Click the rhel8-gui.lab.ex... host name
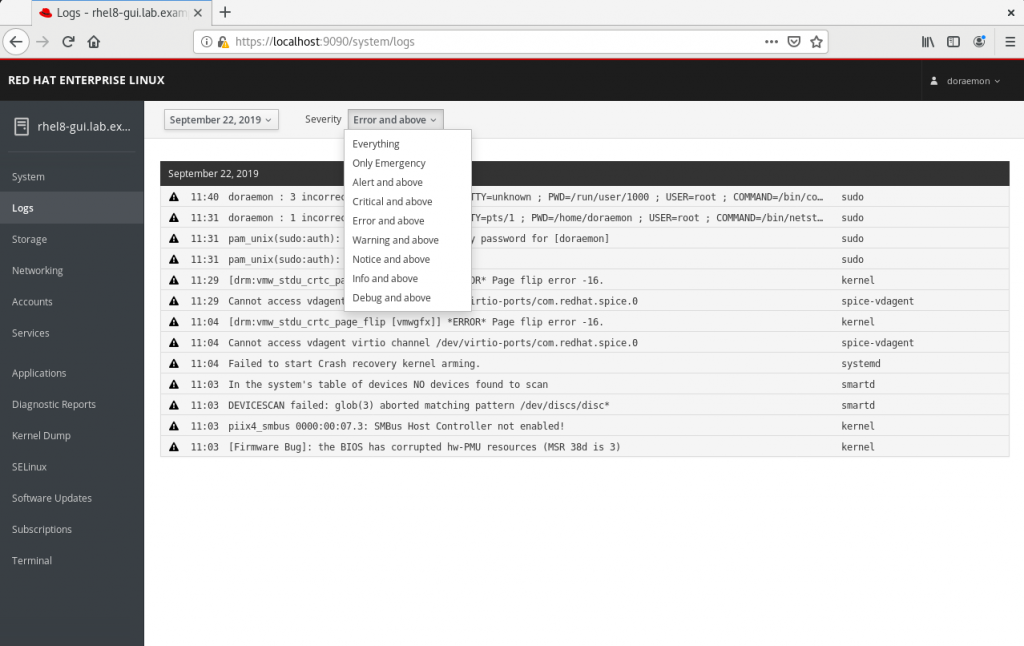The width and height of the screenshot is (1024, 646). (84, 127)
